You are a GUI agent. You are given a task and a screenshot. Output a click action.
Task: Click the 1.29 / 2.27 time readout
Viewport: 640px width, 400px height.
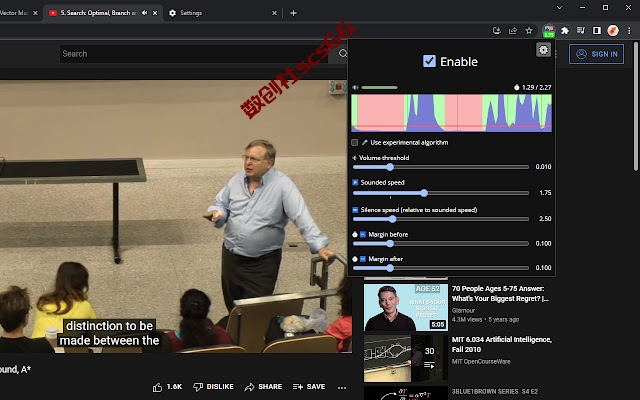pyautogui.click(x=536, y=87)
